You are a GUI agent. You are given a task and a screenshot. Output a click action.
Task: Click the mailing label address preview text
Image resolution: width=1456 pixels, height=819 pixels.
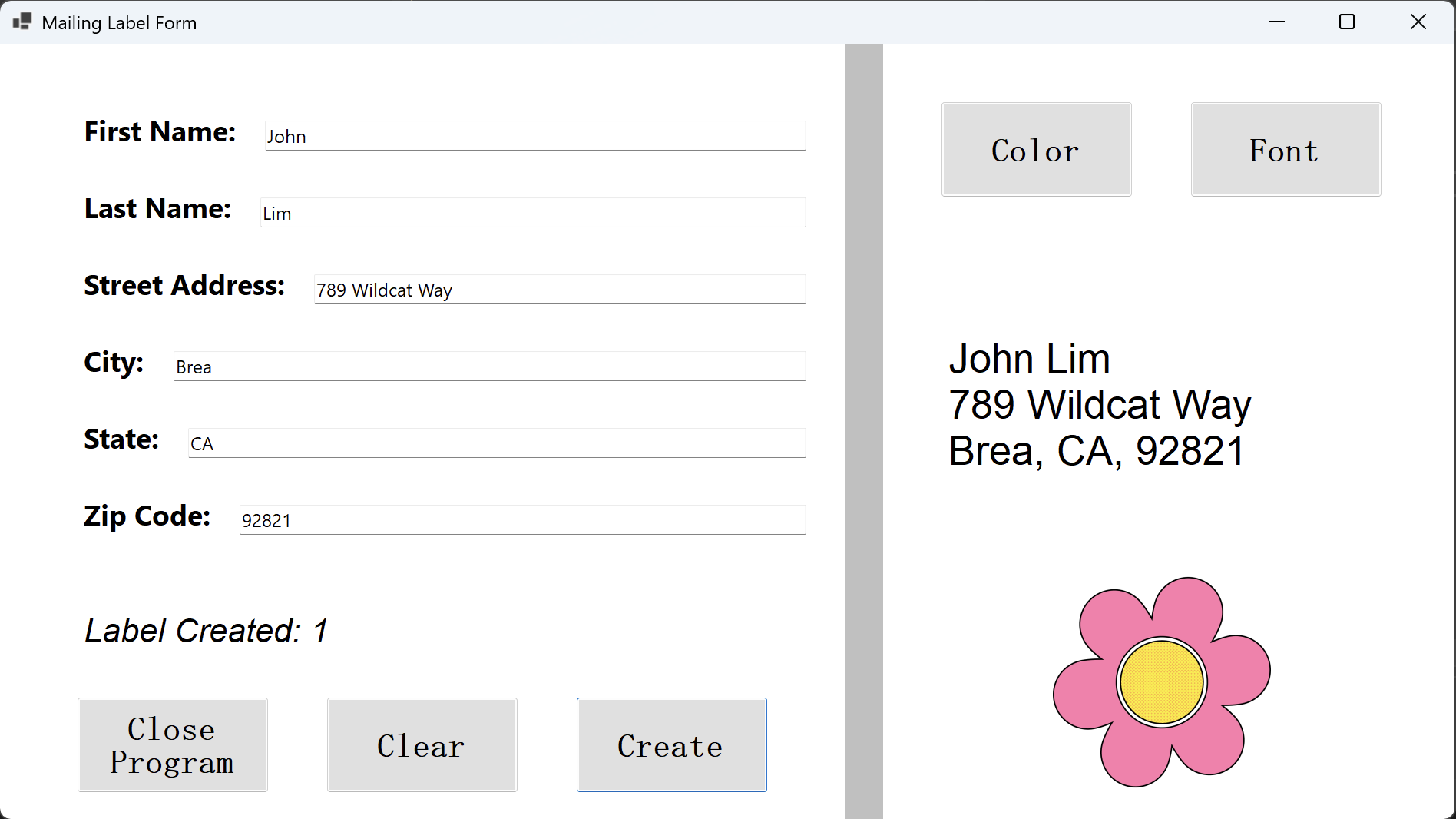(x=1099, y=405)
